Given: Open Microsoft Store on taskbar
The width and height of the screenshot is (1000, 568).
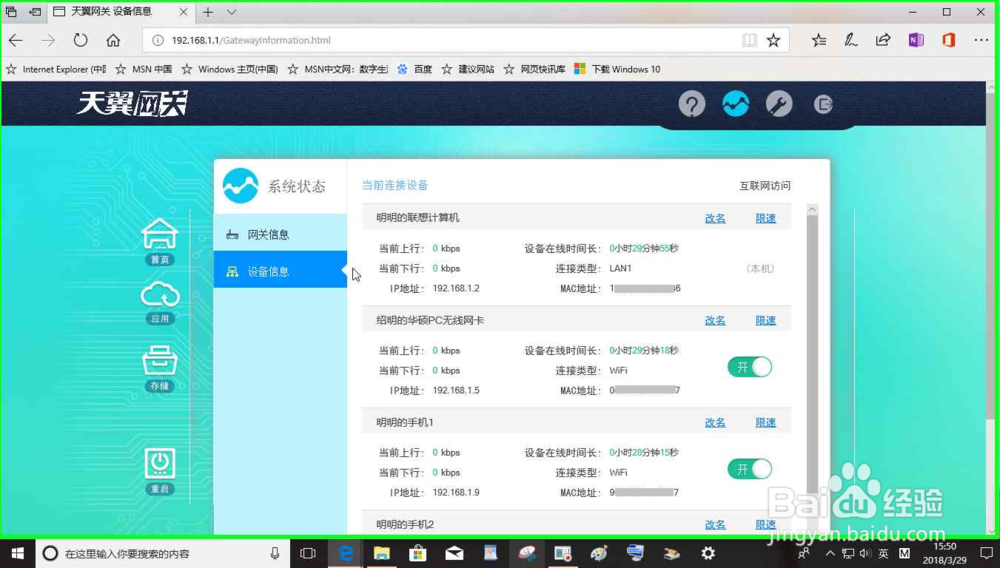Looking at the screenshot, I should [418, 553].
